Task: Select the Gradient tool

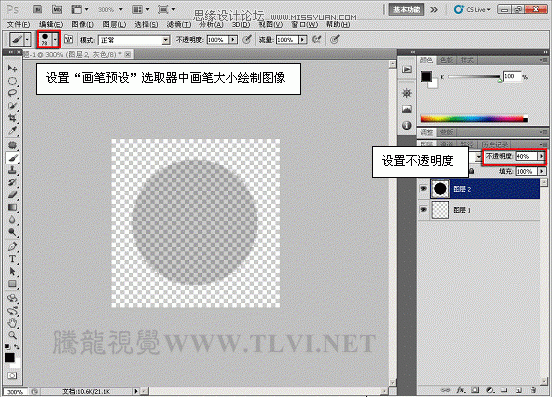Action: pos(12,207)
